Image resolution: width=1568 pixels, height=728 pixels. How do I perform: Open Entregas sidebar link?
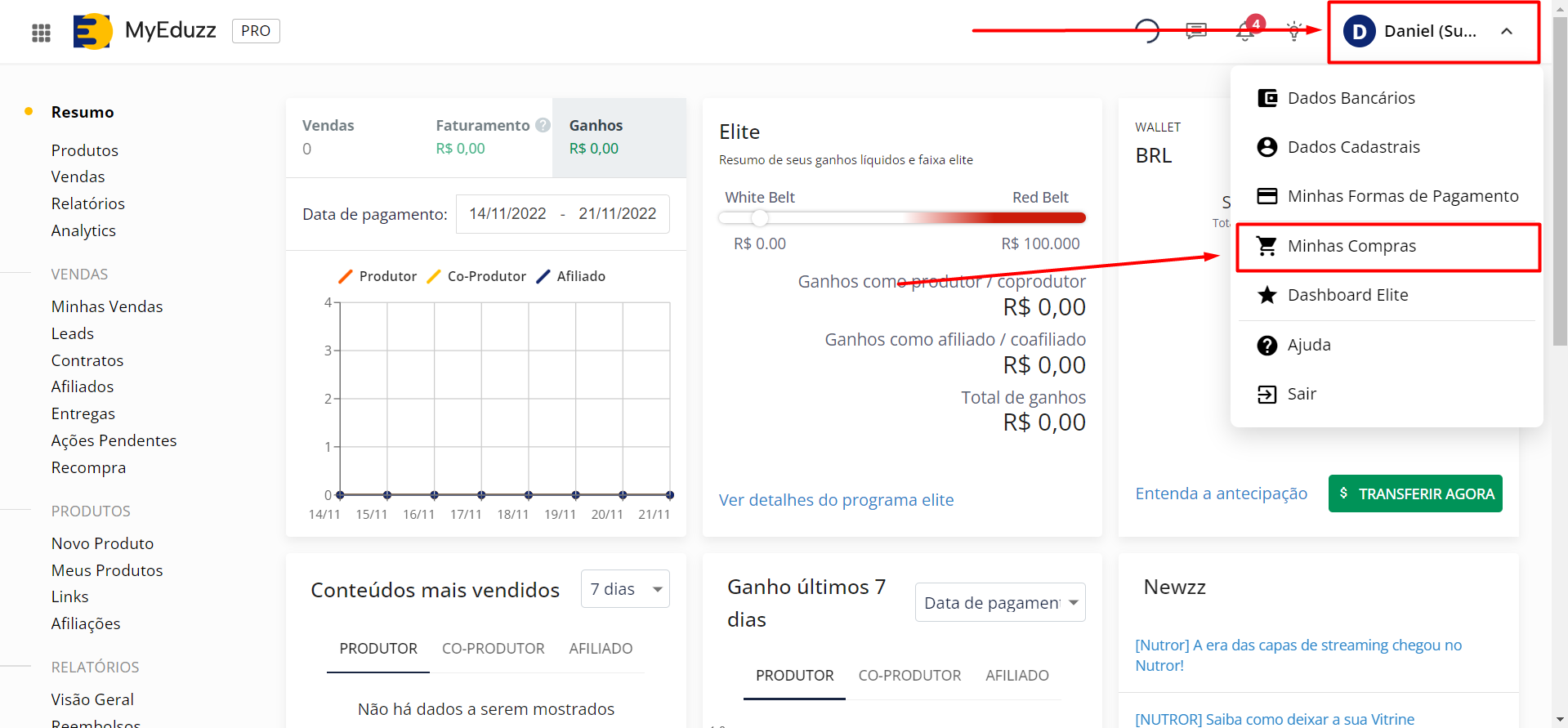83,413
